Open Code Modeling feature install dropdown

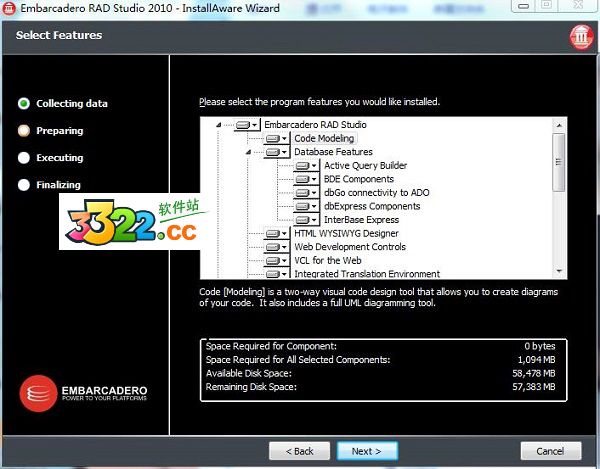coord(277,138)
